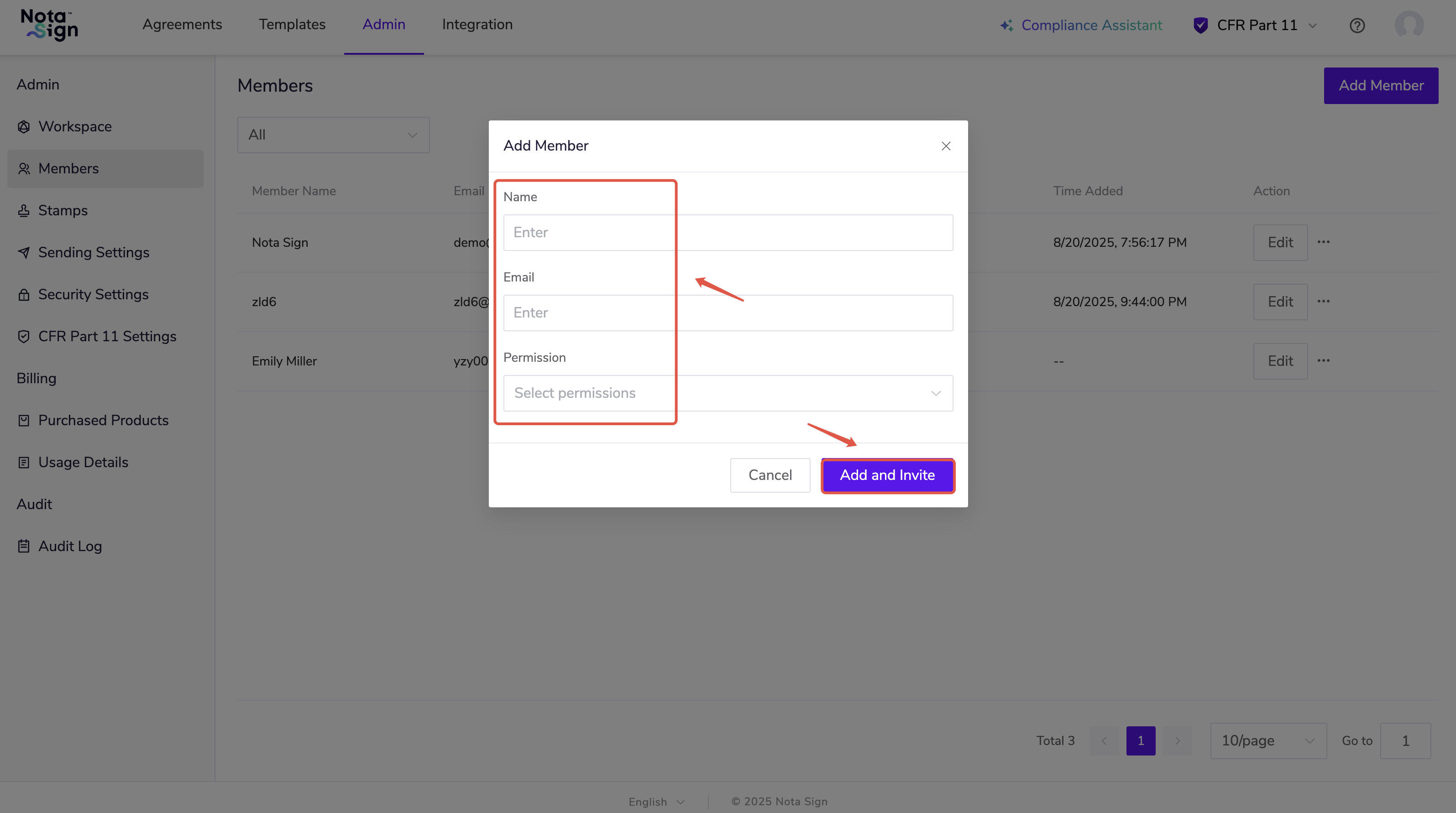Click CFR Part 11 Settings shield icon
Image resolution: width=1456 pixels, height=813 pixels.
tap(24, 337)
